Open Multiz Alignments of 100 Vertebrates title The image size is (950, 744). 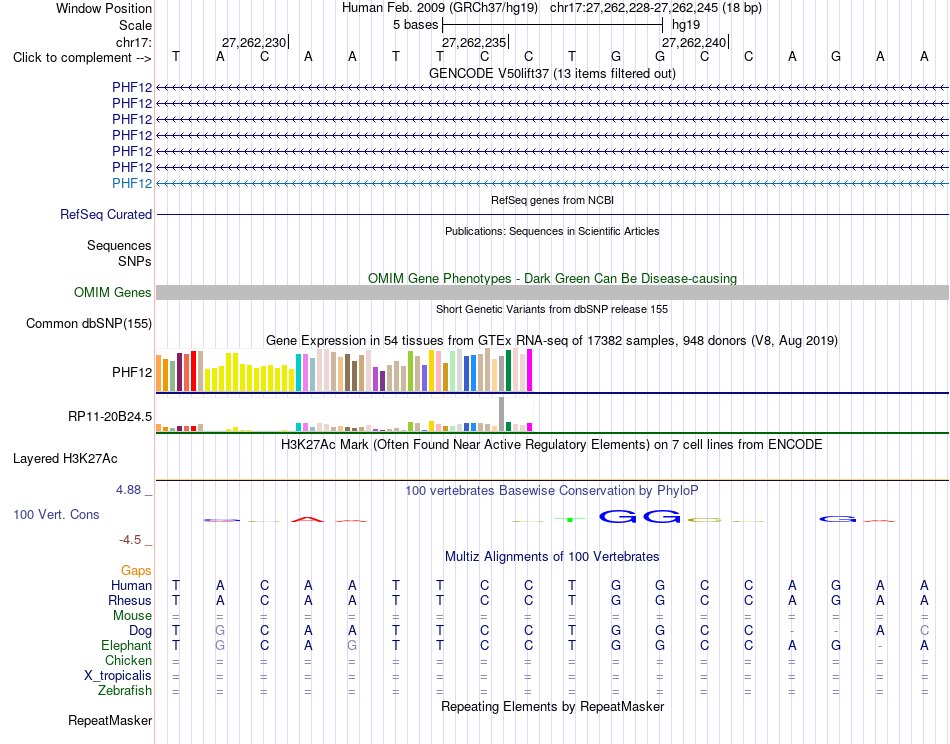click(x=552, y=557)
